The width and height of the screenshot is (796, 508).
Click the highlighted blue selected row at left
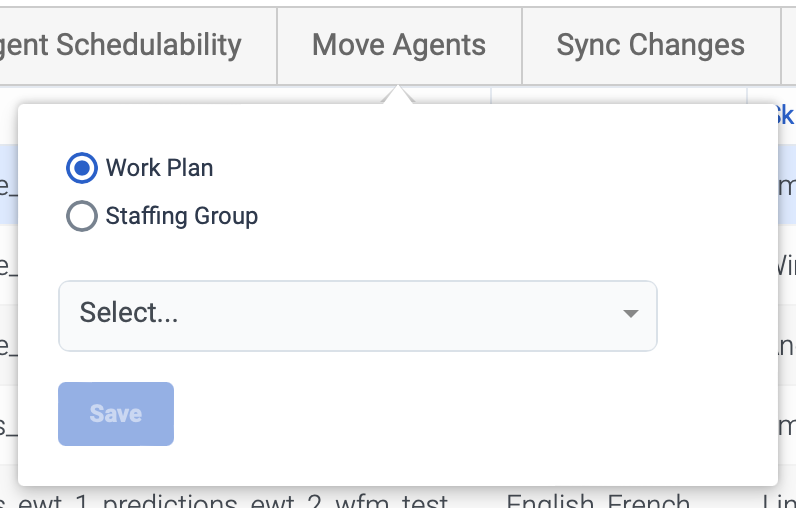click(8, 184)
